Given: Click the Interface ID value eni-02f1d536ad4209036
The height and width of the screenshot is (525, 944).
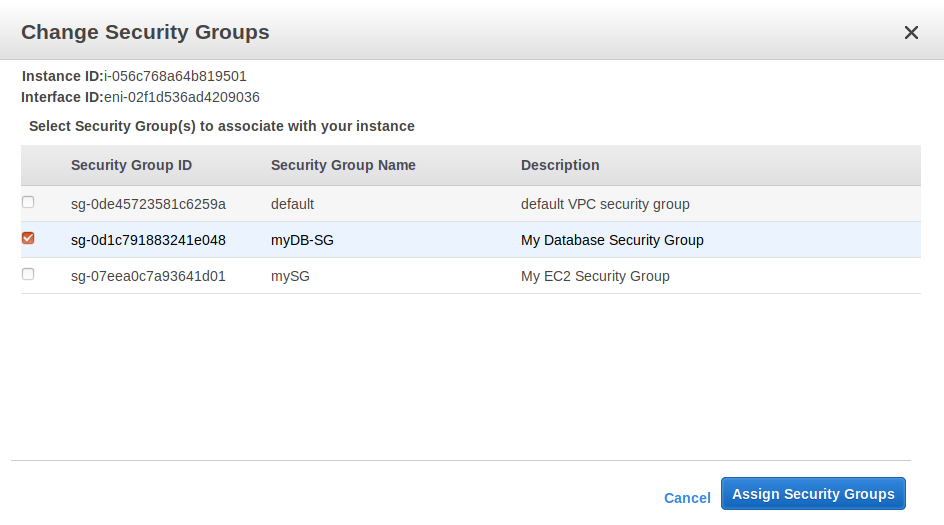Looking at the screenshot, I should click(182, 97).
